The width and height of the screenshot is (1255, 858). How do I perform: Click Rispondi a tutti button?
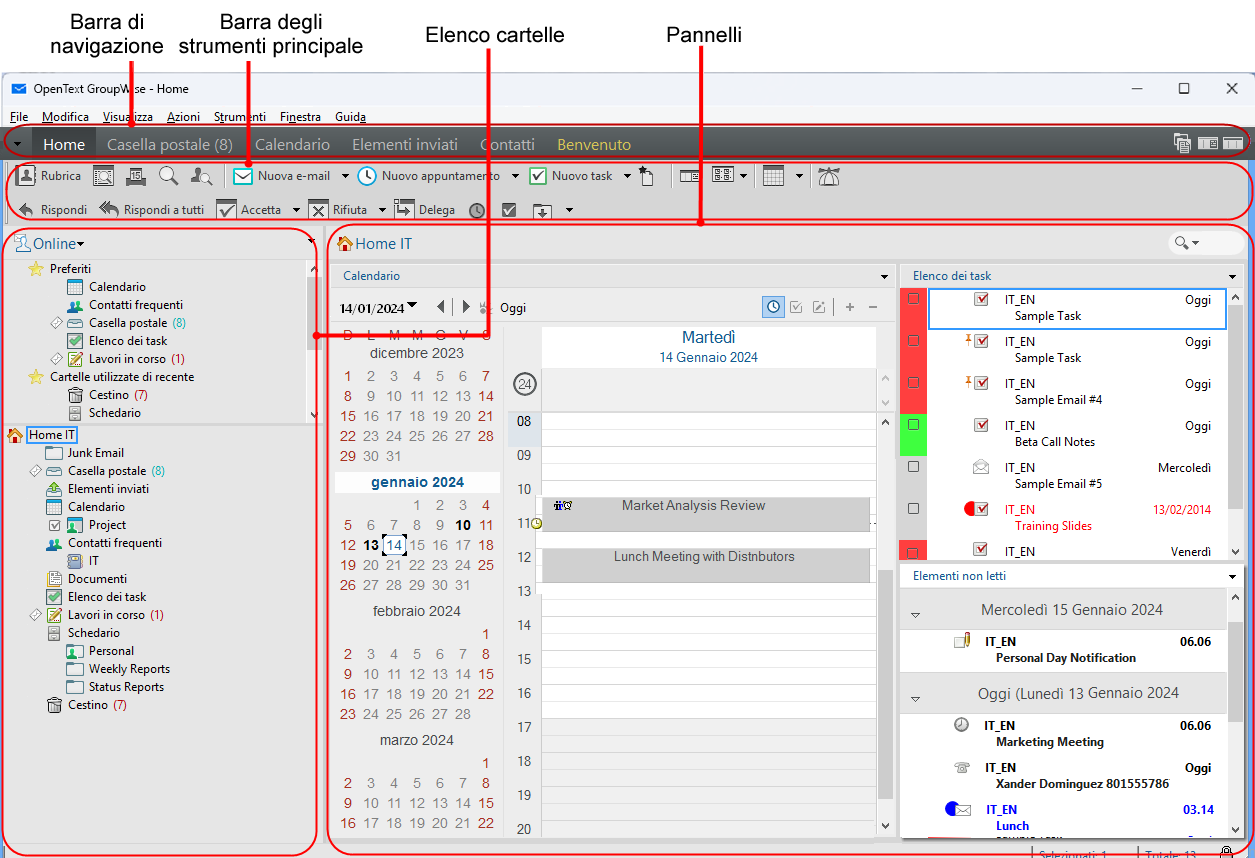pyautogui.click(x=152, y=210)
